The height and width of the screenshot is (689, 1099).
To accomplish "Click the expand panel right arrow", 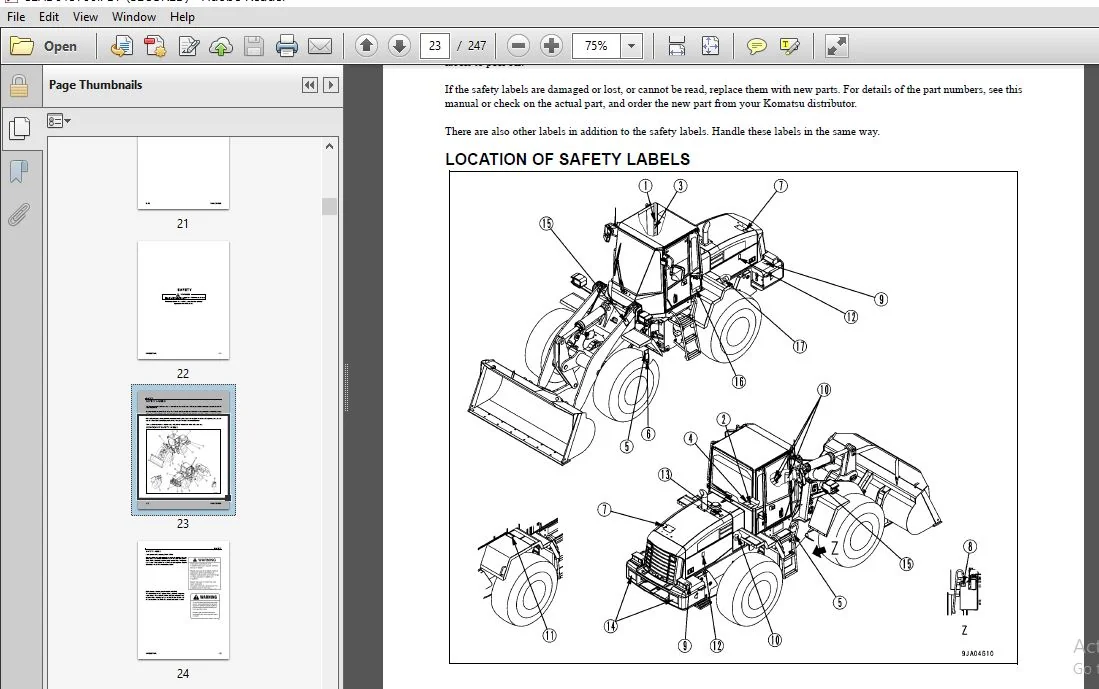I will click(331, 85).
